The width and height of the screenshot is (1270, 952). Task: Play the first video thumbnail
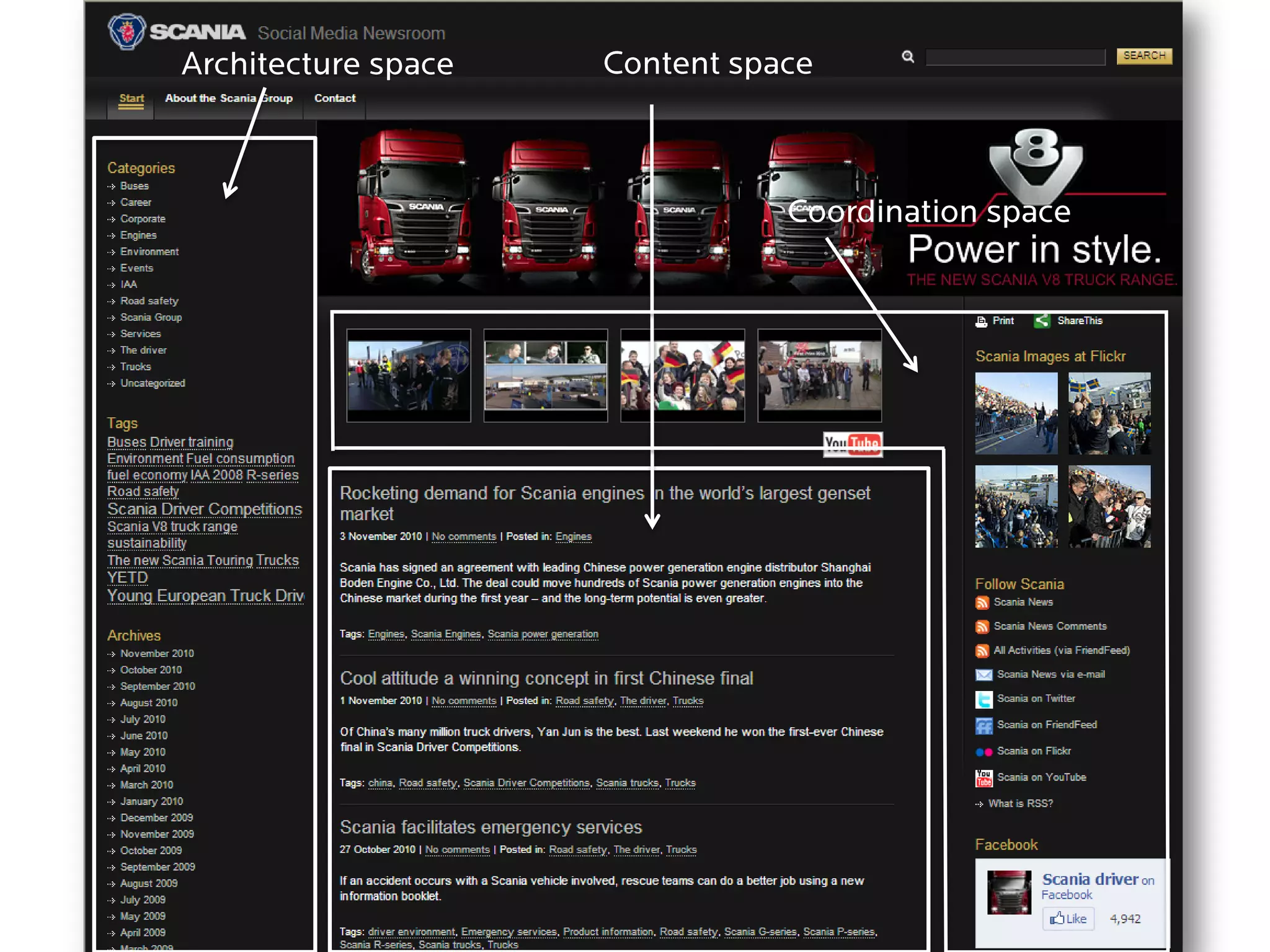point(409,376)
